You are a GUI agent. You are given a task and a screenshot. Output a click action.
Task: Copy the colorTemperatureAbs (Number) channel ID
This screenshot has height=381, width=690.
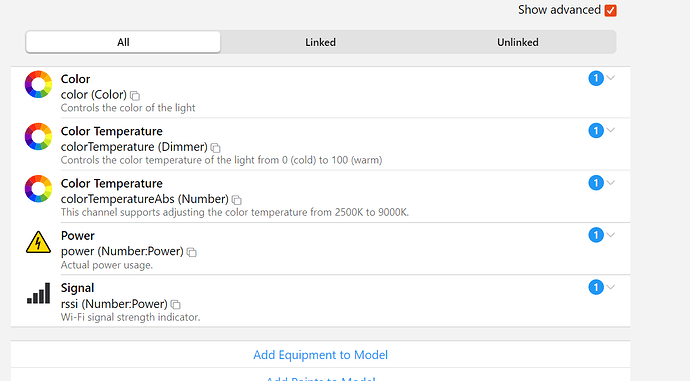pos(237,200)
